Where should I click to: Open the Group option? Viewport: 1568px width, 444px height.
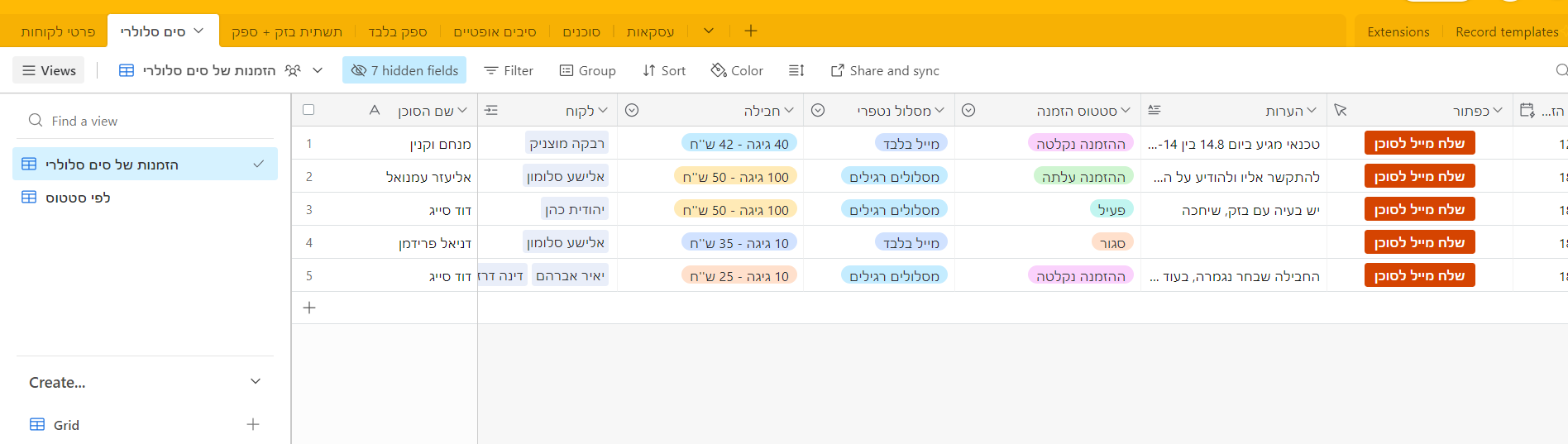pyautogui.click(x=588, y=70)
